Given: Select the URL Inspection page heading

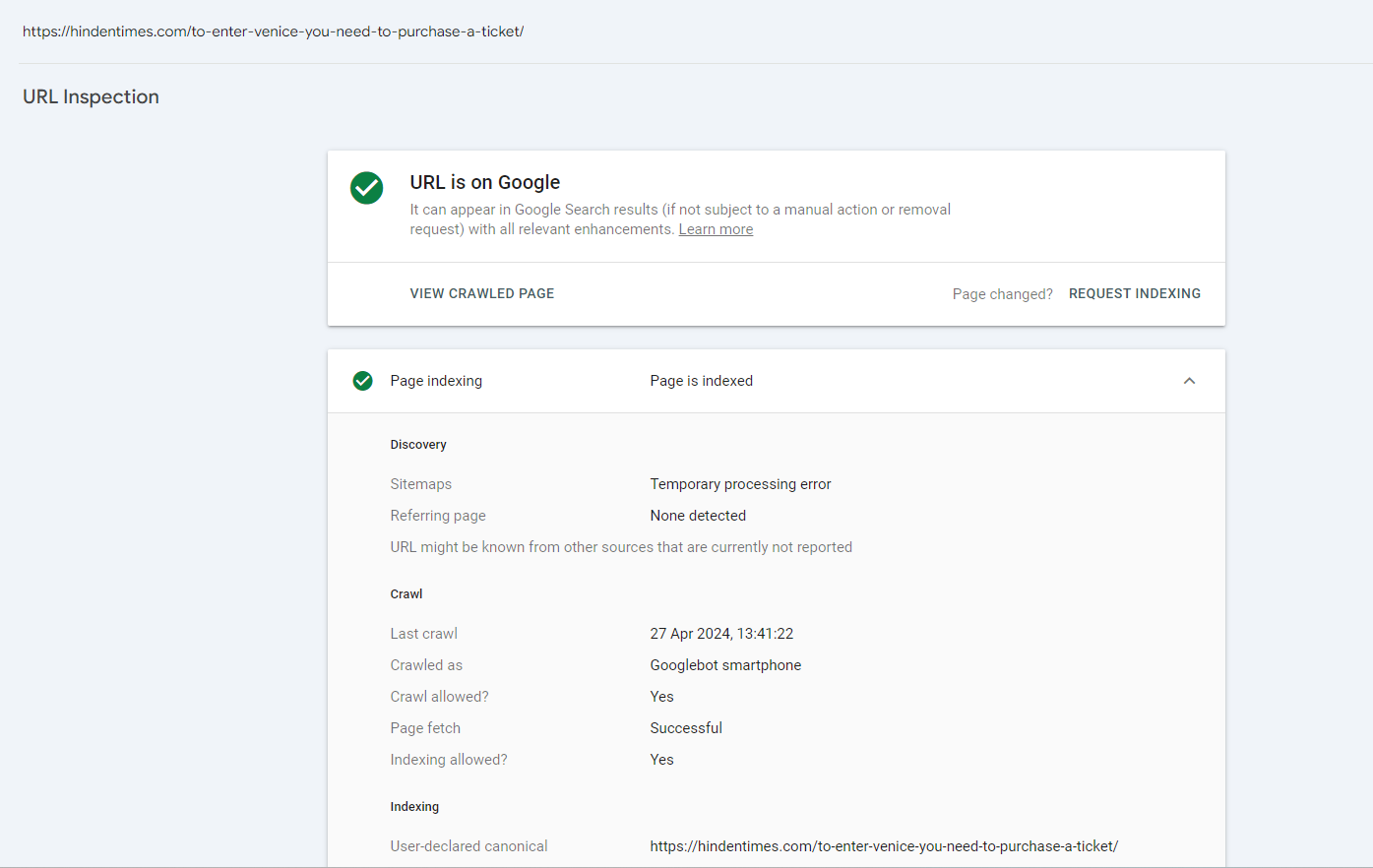Looking at the screenshot, I should pyautogui.click(x=91, y=96).
